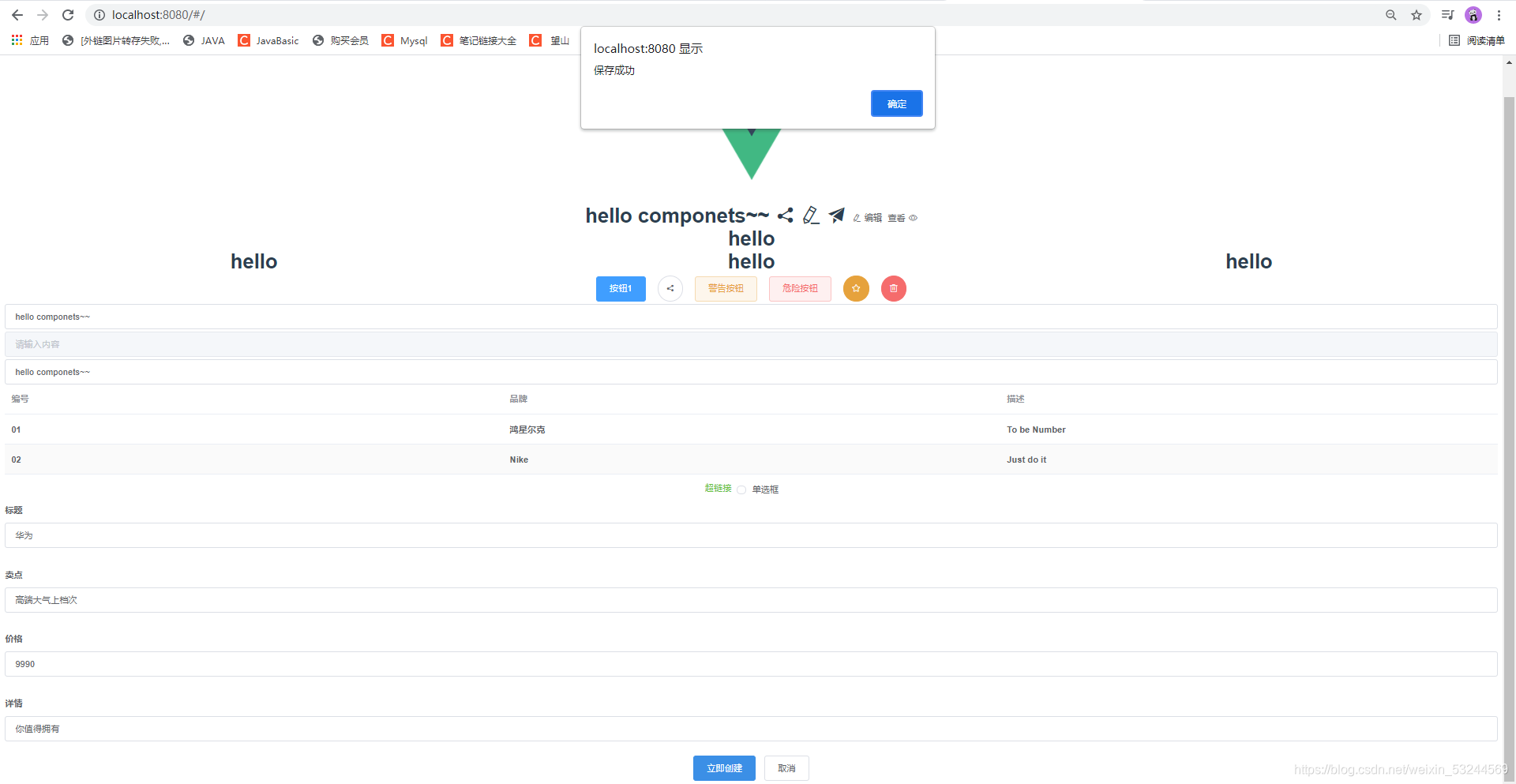Click table cell Just do it
This screenshot has width=1516, height=784.
point(1026,460)
